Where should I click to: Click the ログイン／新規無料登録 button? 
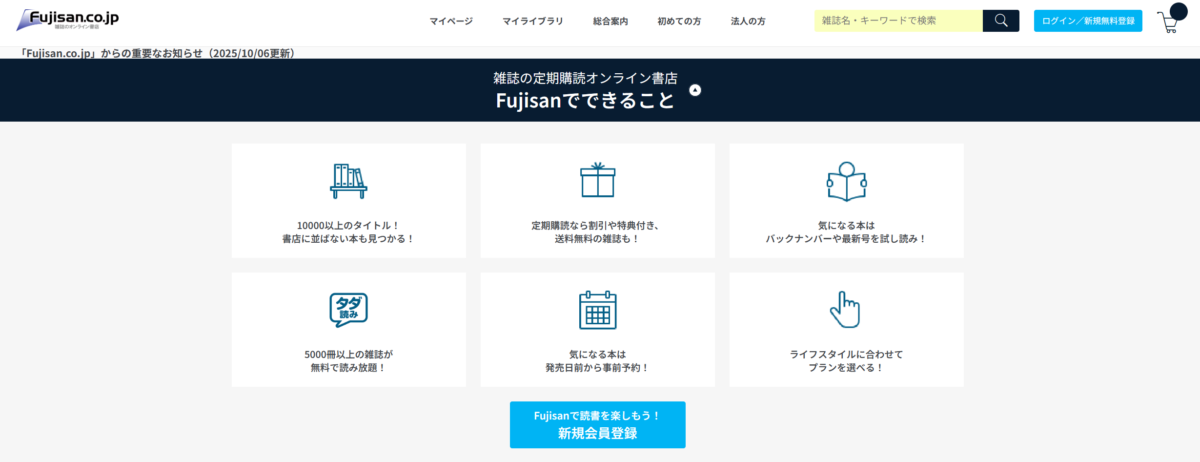coord(1087,21)
